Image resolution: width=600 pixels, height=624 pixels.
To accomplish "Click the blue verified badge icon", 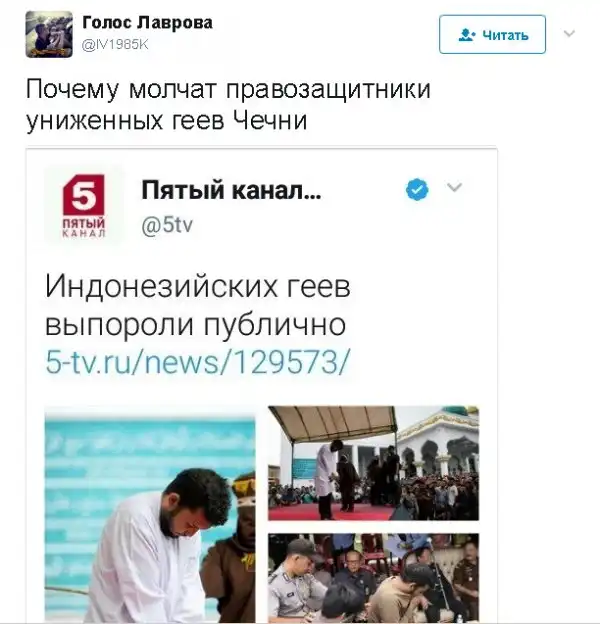I will [417, 189].
